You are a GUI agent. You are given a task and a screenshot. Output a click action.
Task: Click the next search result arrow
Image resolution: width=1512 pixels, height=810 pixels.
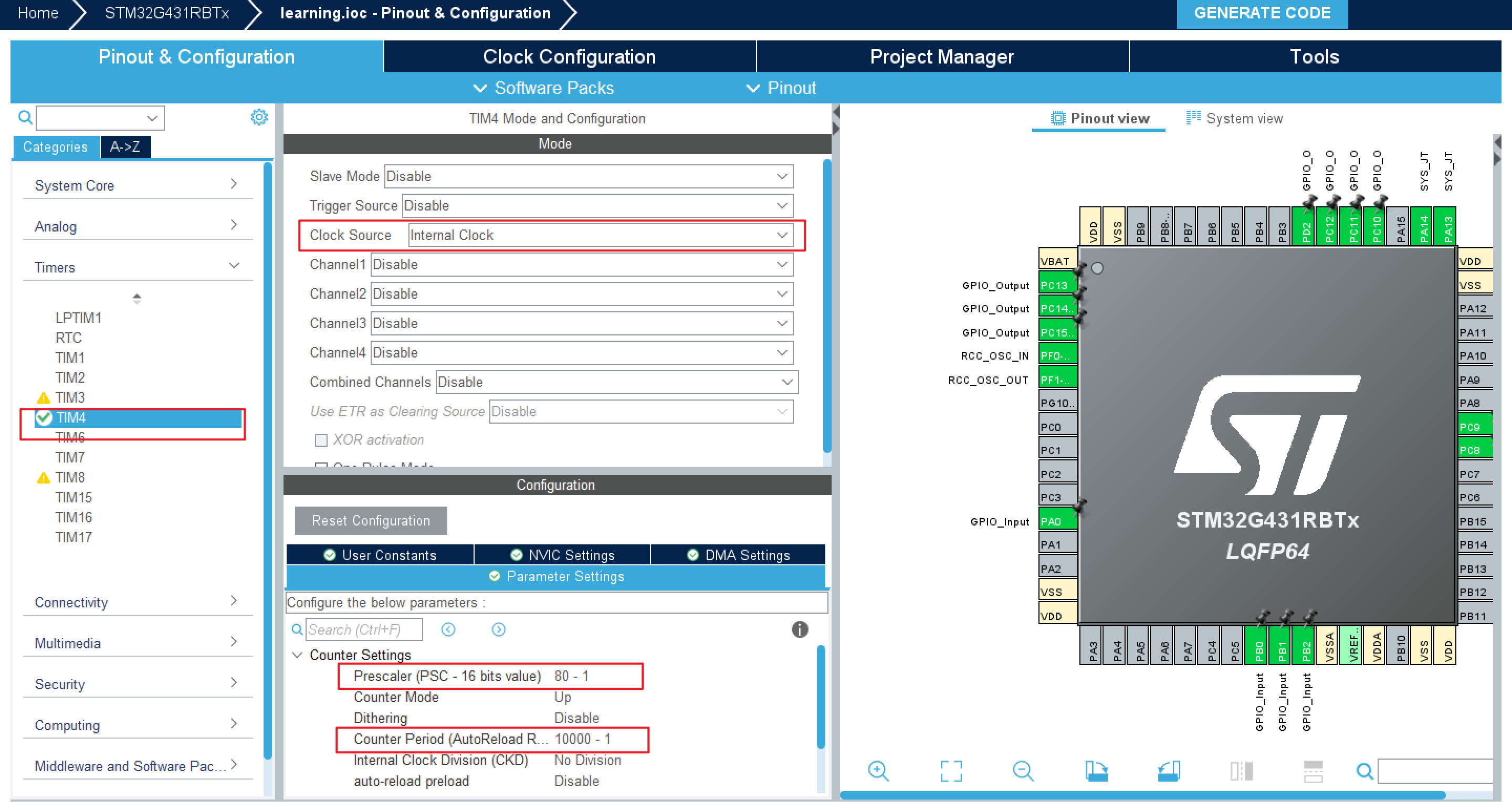point(498,630)
